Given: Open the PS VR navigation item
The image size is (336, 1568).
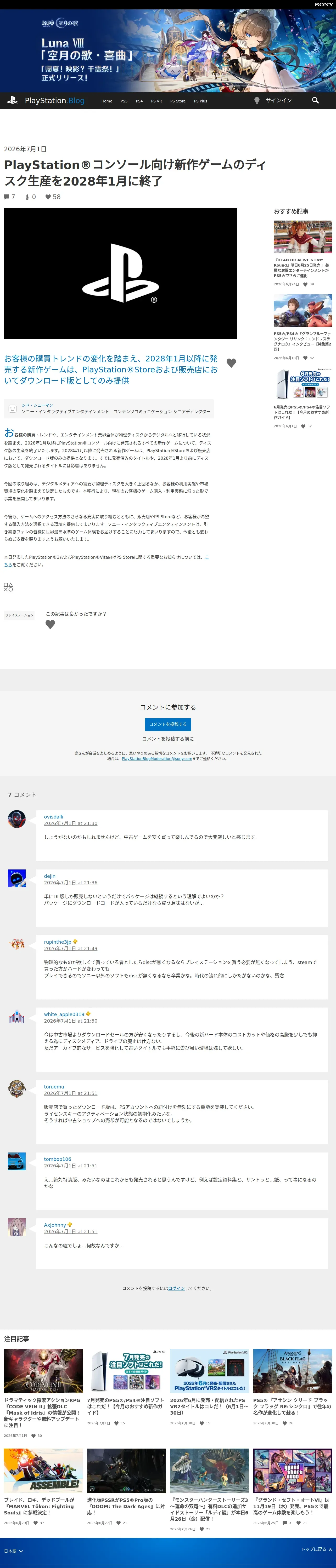Looking at the screenshot, I should click(x=156, y=101).
